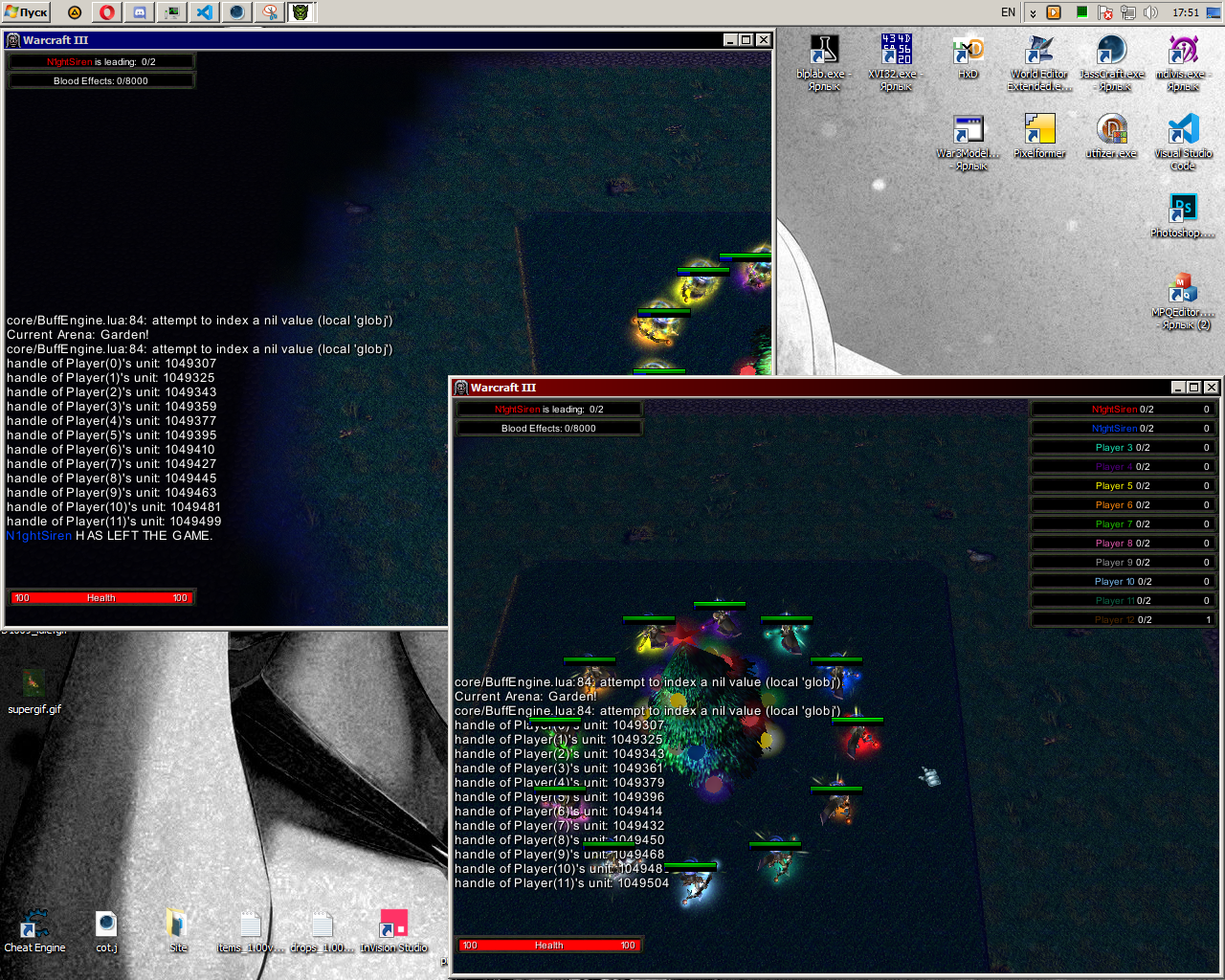Select the Player 10 leaderboard row
The height and width of the screenshot is (980, 1225).
point(1124,582)
